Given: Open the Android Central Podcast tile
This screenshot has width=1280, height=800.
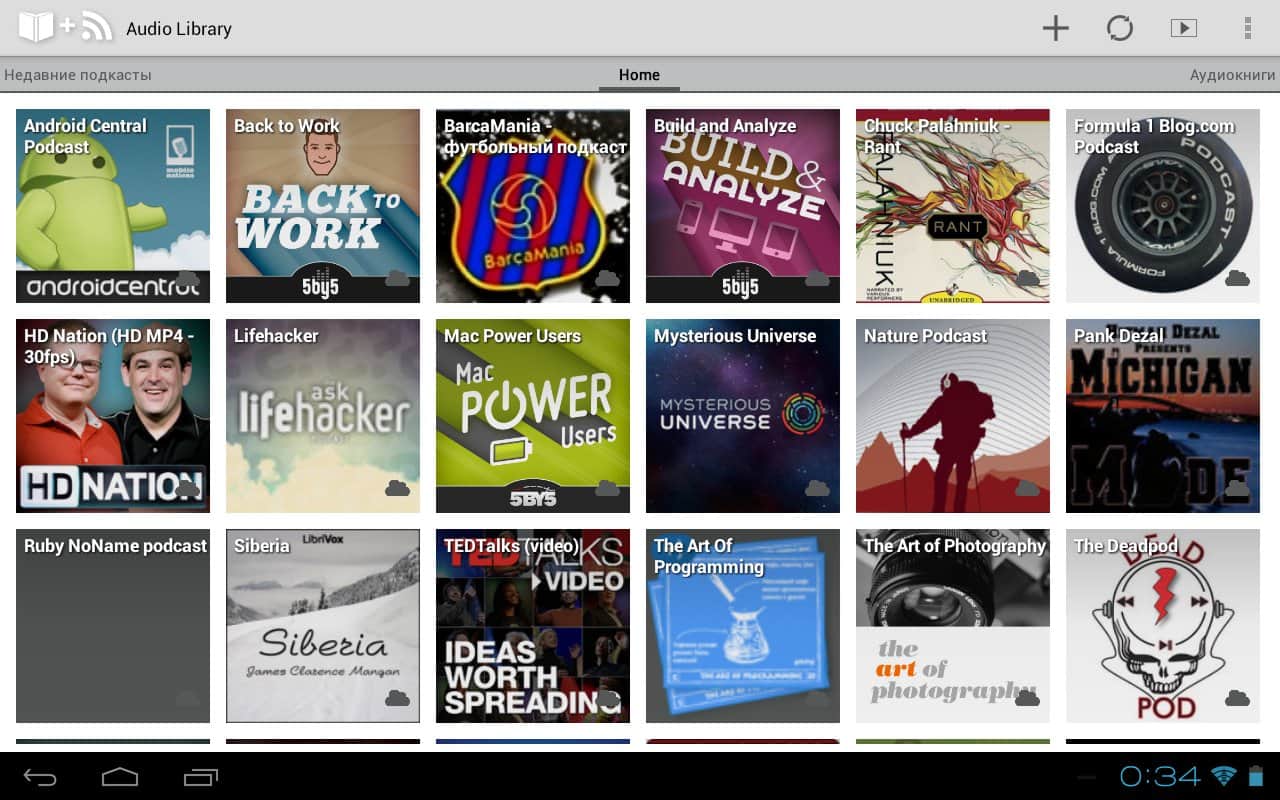Looking at the screenshot, I should point(113,206).
